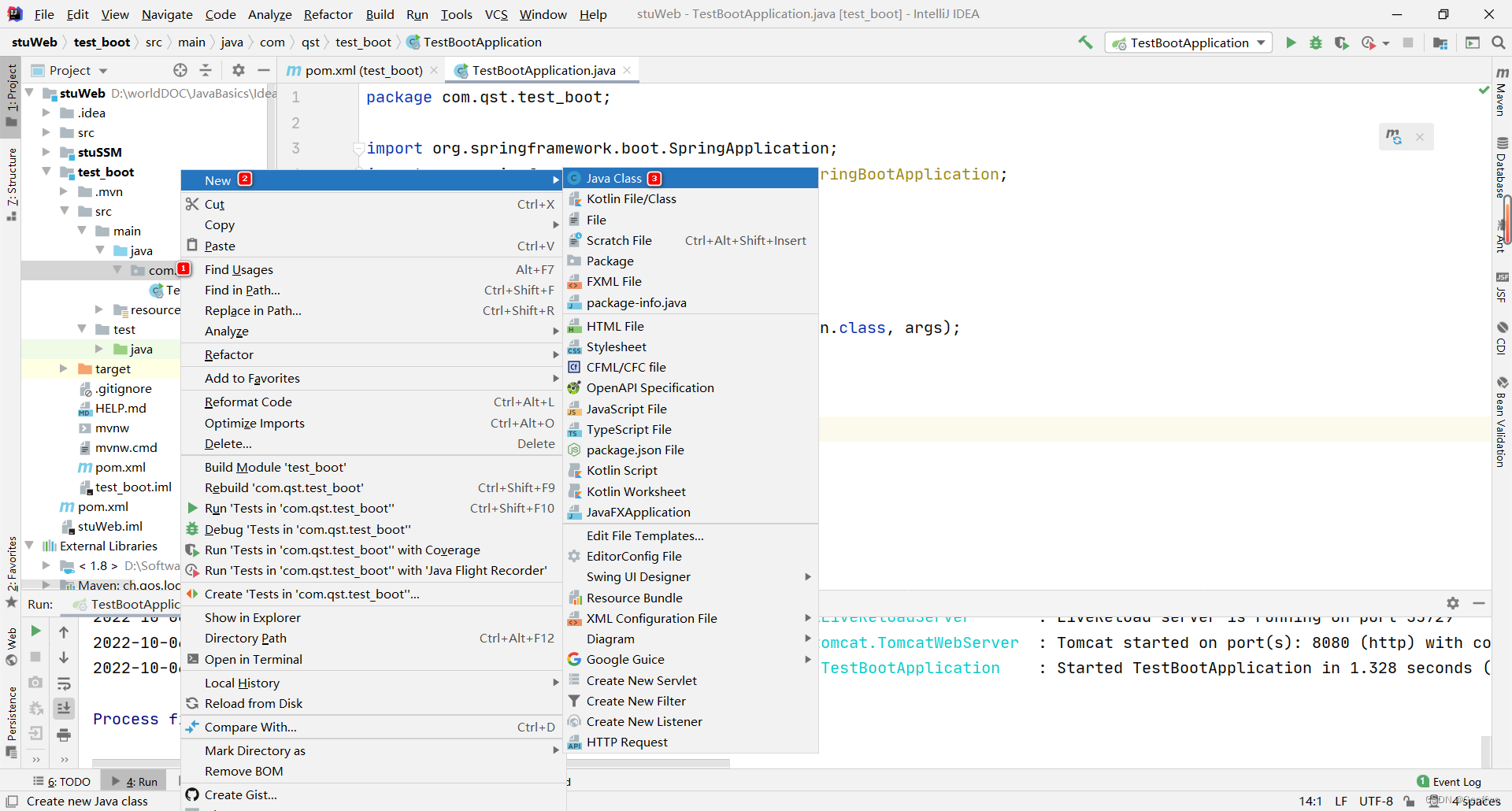Open Search Everywhere magnifier icon

click(1498, 43)
